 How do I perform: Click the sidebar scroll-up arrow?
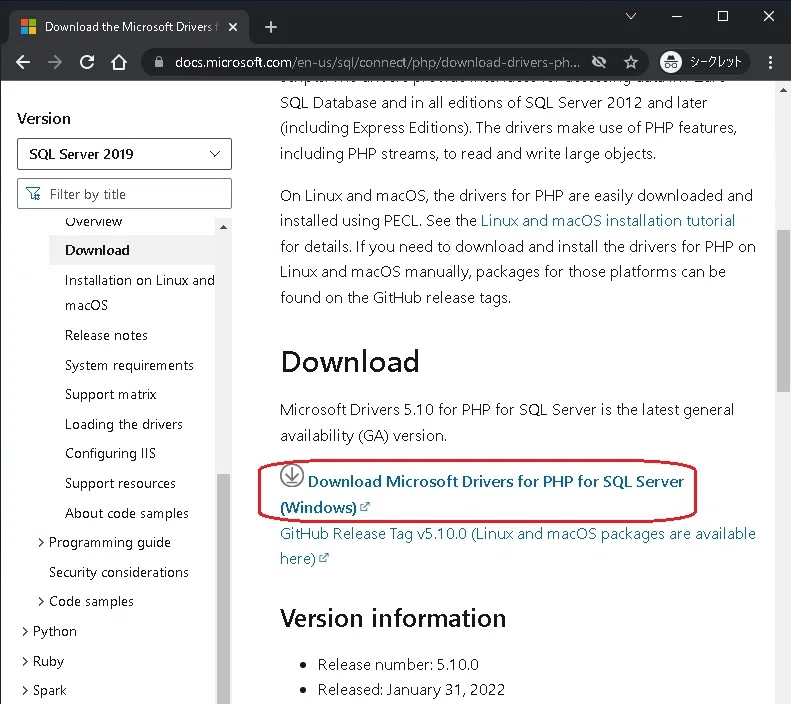[223, 227]
